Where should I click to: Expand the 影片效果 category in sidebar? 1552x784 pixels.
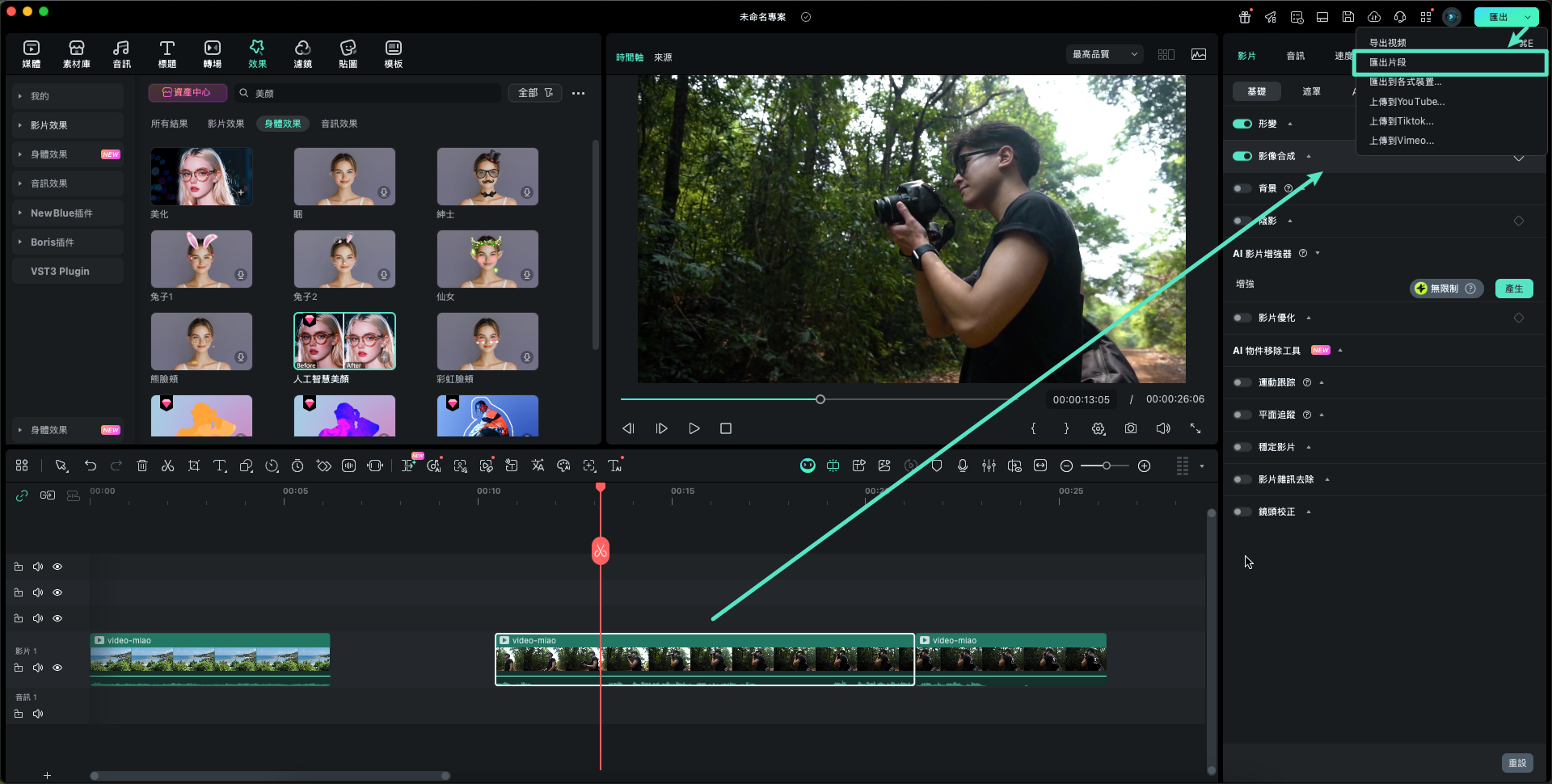tap(49, 125)
